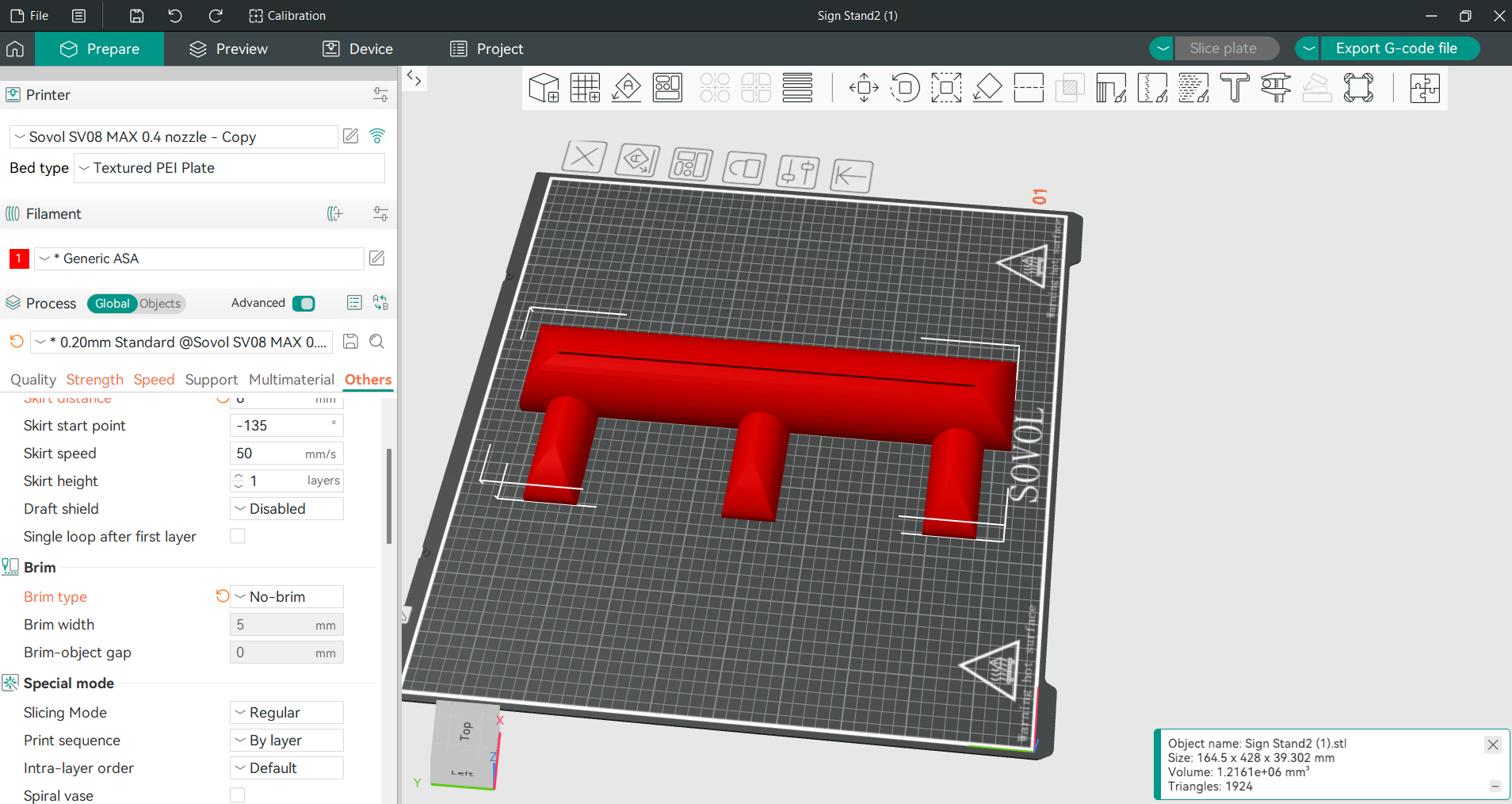Open the Bed type dropdown
This screenshot has width=1512, height=804.
click(229, 168)
